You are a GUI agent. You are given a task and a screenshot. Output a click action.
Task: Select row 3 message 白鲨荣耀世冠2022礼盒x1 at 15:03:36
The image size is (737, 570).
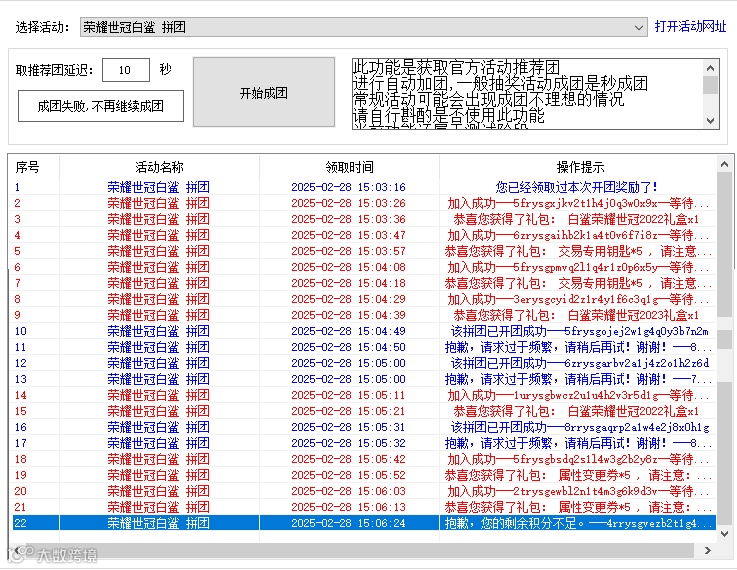[x=576, y=219]
